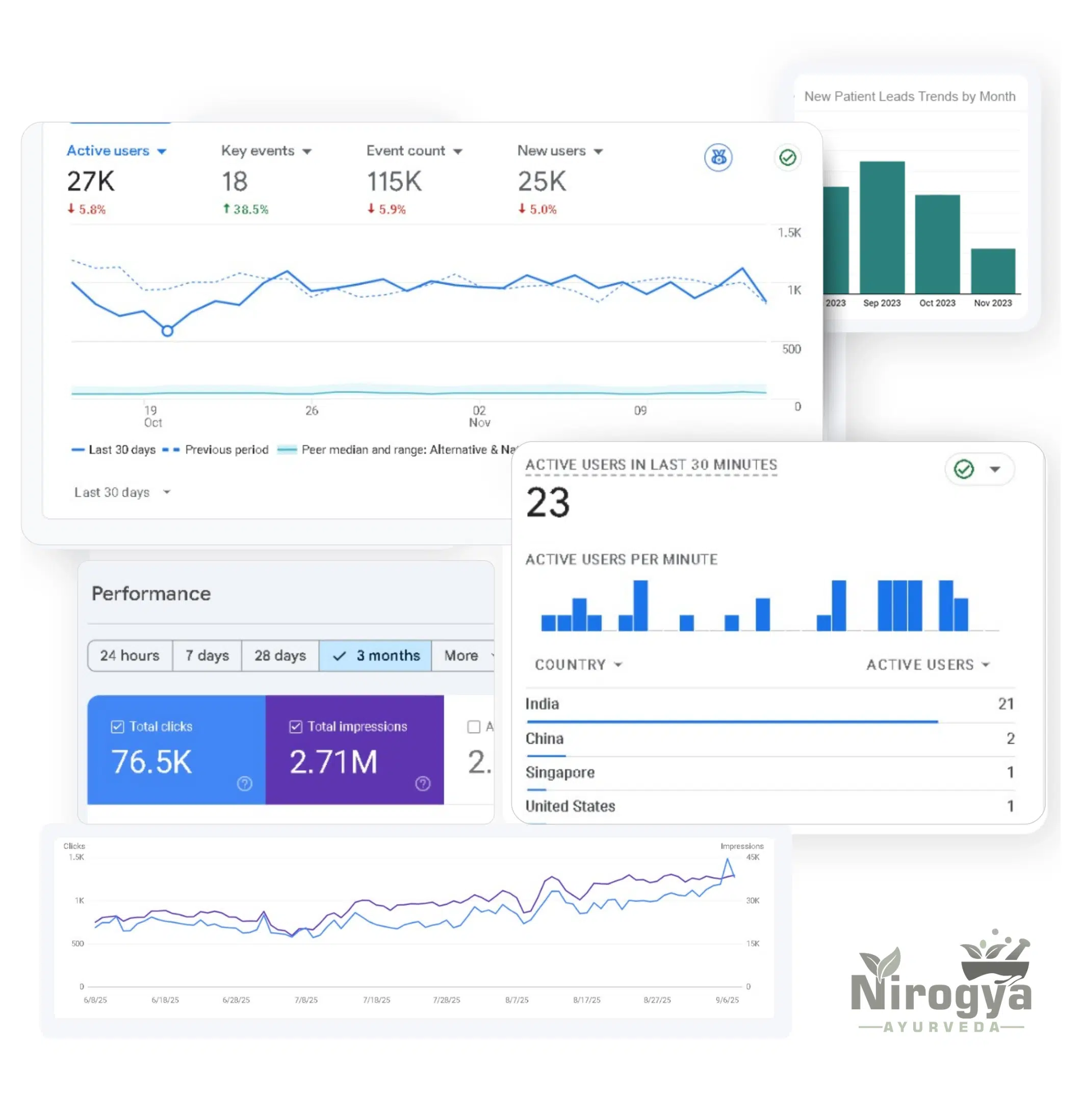Enable the unchecked third metric checkbox
Image resolution: width=1083 pixels, height=1120 pixels.
474,726
